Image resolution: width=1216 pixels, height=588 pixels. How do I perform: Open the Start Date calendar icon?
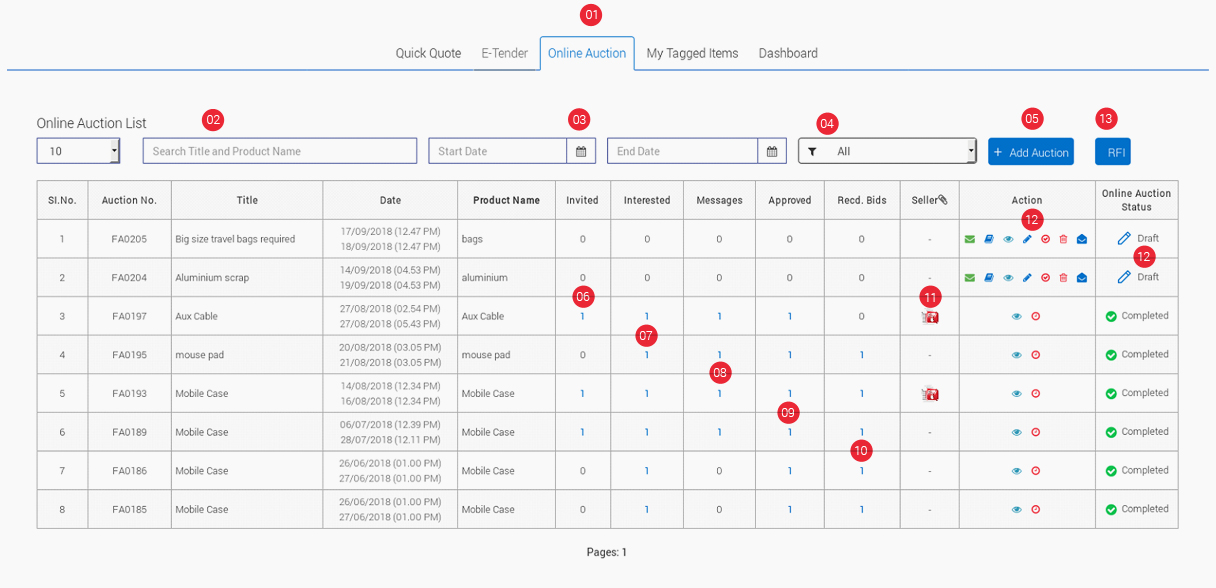point(581,151)
